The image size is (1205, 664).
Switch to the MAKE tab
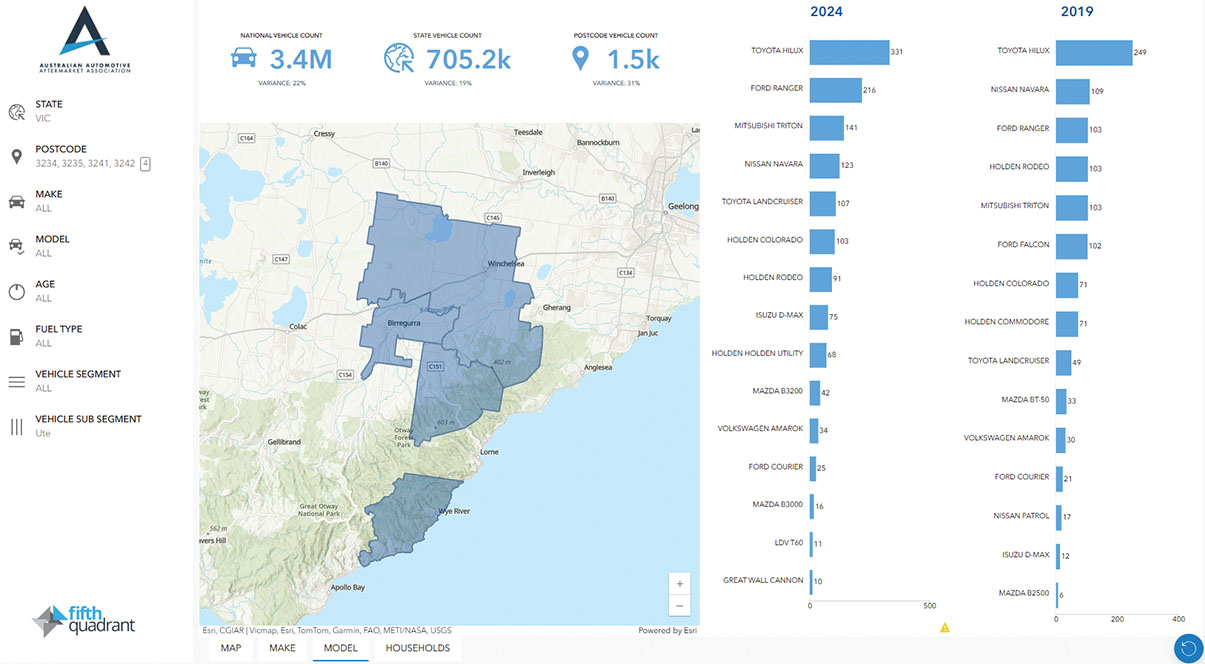point(283,648)
